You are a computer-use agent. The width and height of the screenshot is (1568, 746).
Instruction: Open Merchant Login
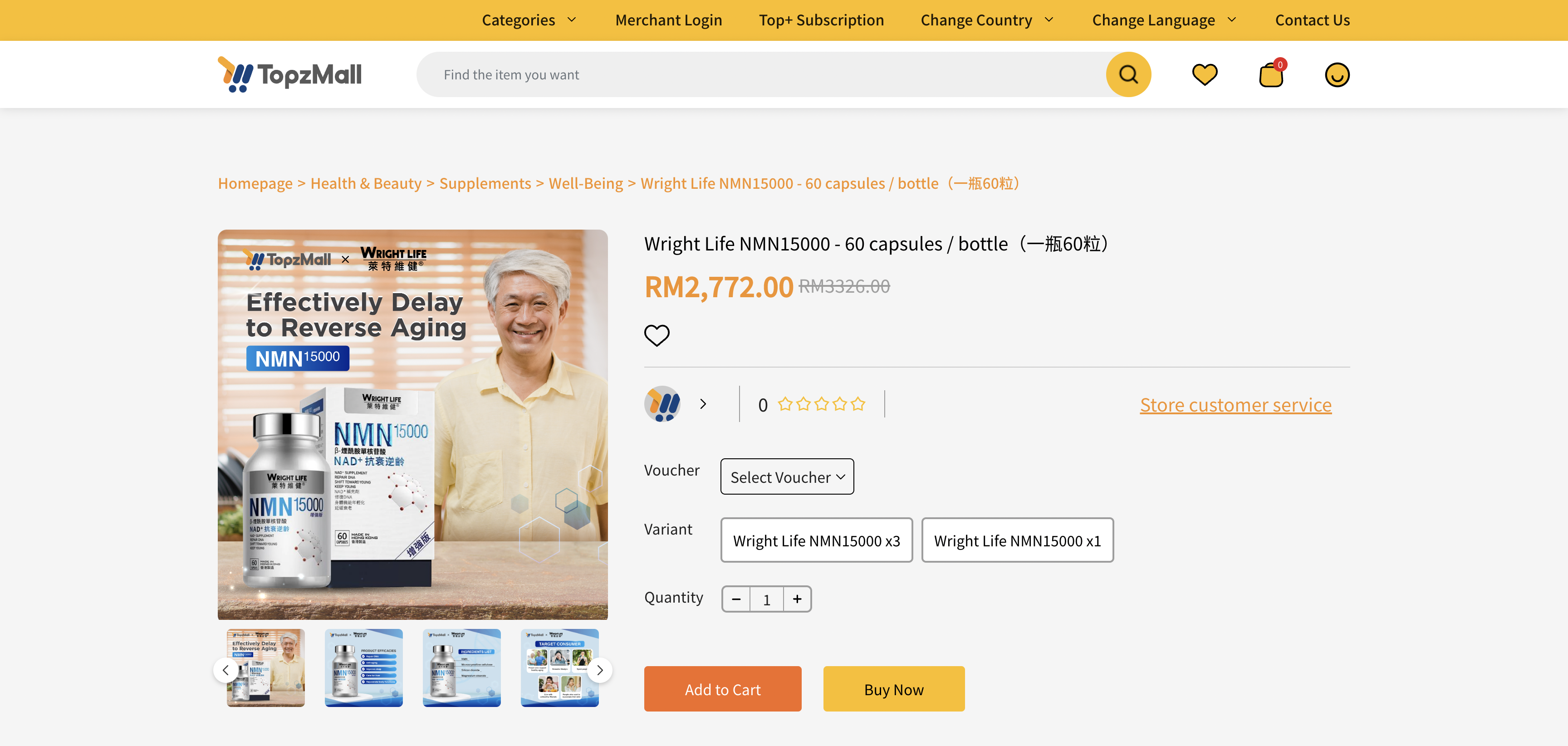point(668,20)
